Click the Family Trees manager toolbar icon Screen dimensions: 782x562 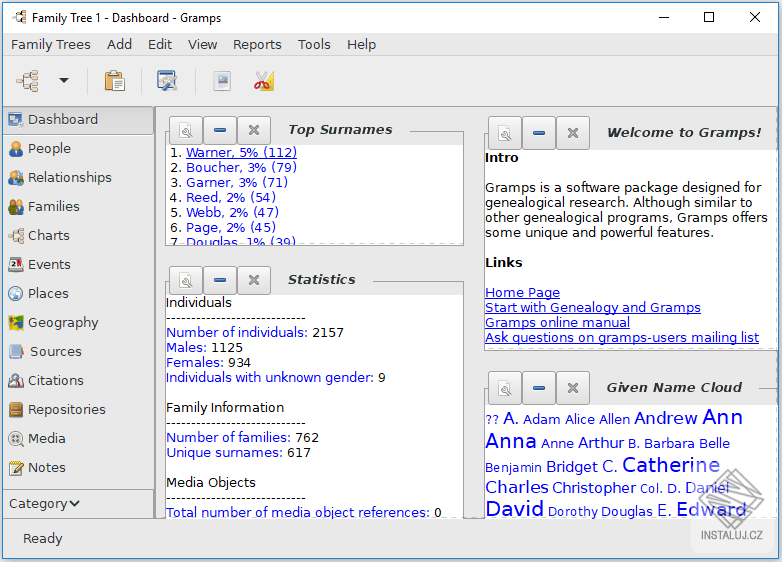27,81
